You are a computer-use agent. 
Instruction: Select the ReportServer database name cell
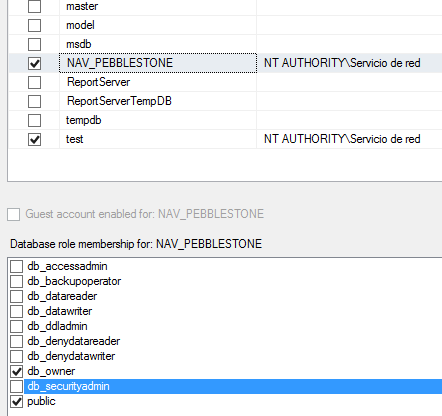pyautogui.click(x=158, y=82)
